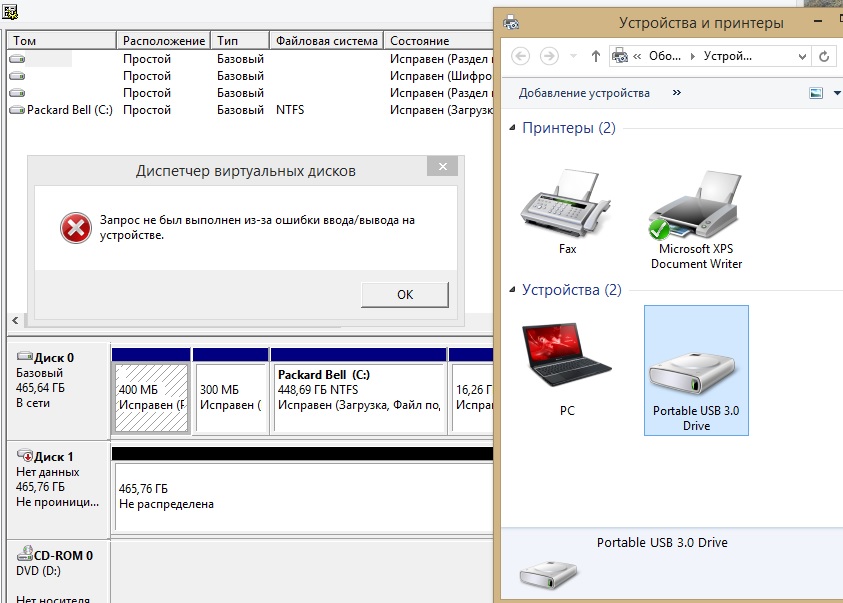Screen dimensions: 843x603
Task: Click the forward arrow in Devices and Printers
Action: point(549,56)
